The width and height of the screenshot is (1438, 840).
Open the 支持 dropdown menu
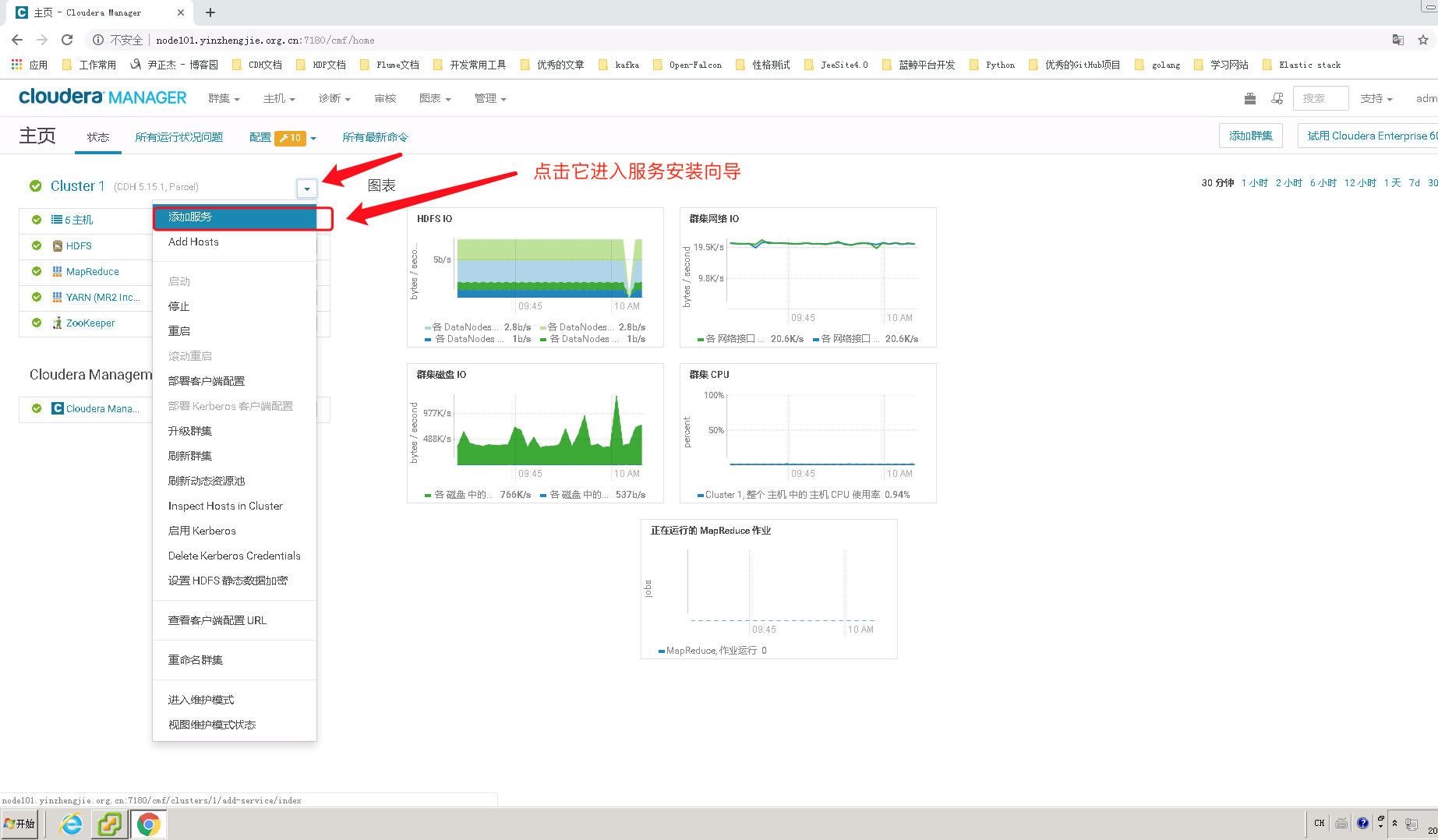tap(1376, 98)
